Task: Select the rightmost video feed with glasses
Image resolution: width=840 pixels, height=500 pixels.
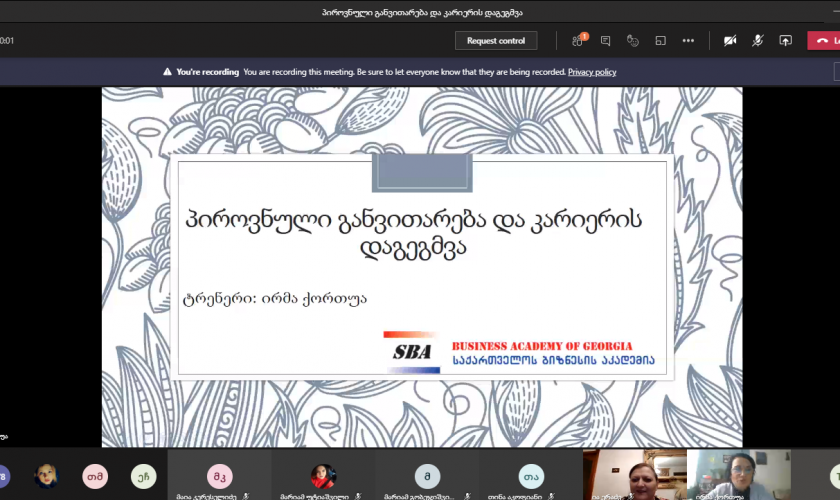Action: click(738, 473)
